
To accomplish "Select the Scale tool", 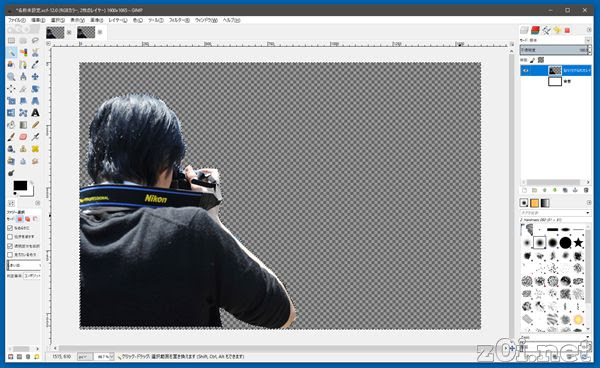I will (11, 101).
